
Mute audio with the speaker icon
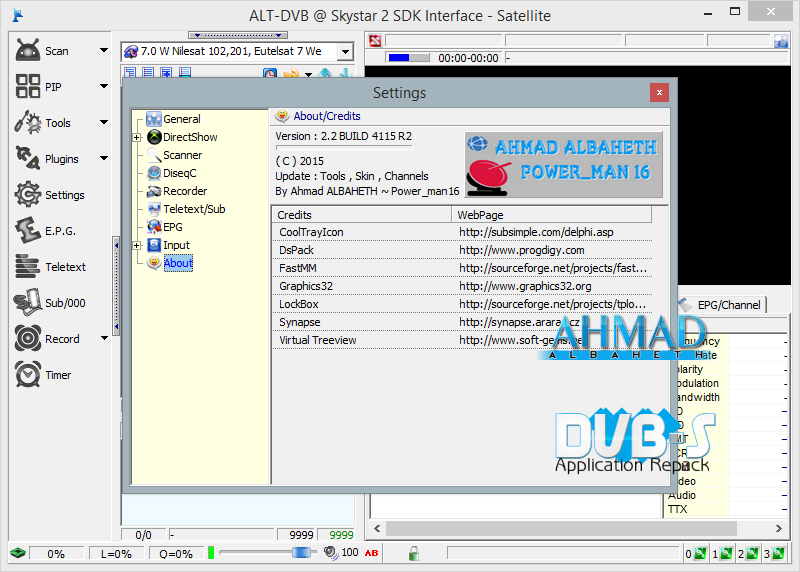click(x=331, y=553)
